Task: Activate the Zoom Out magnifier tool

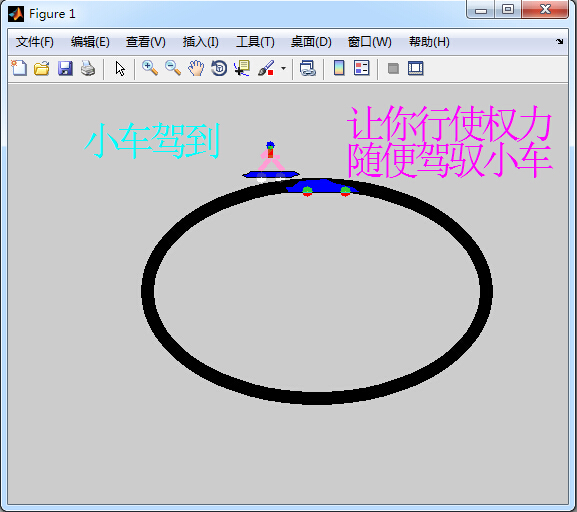Action: pos(173,68)
